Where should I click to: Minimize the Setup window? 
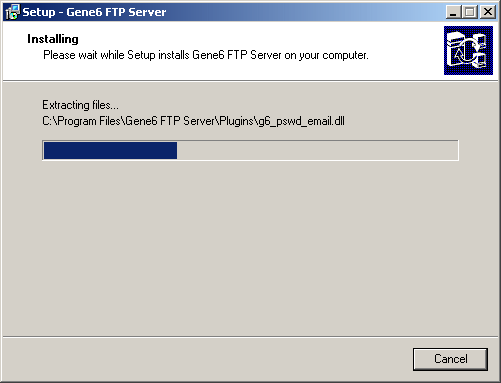point(453,12)
